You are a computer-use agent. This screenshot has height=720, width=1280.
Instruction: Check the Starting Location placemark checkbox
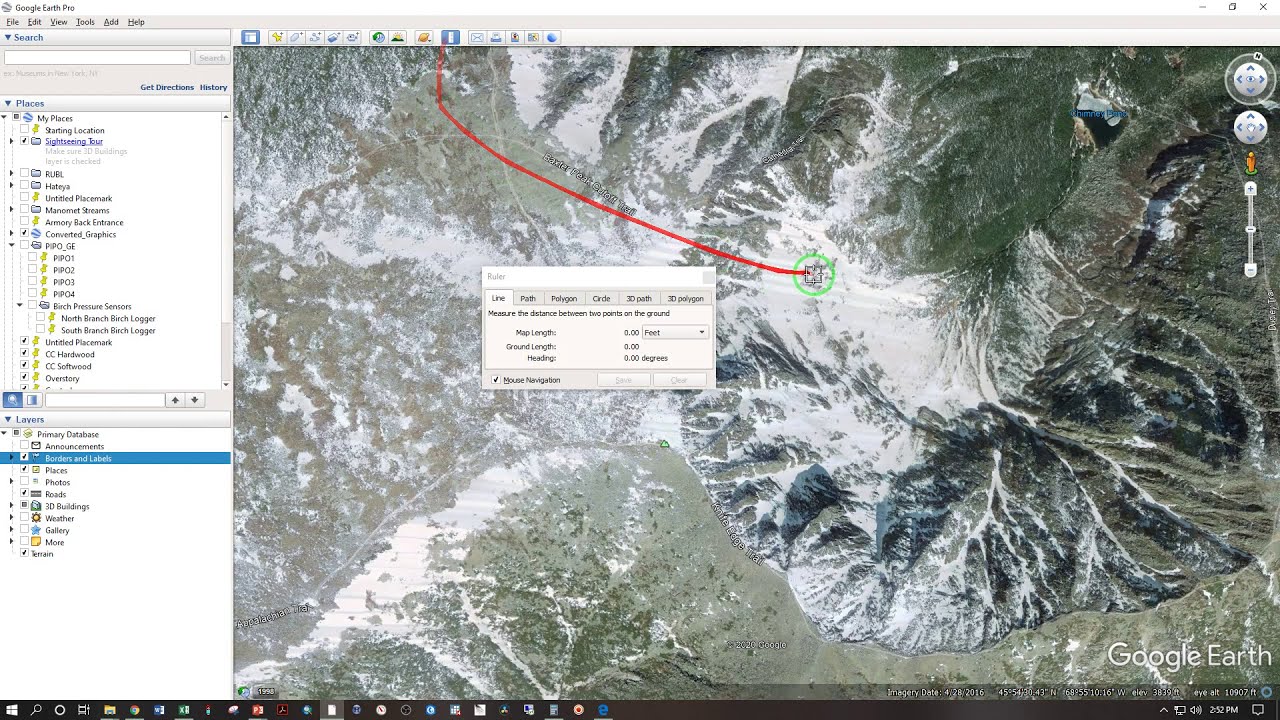click(24, 130)
